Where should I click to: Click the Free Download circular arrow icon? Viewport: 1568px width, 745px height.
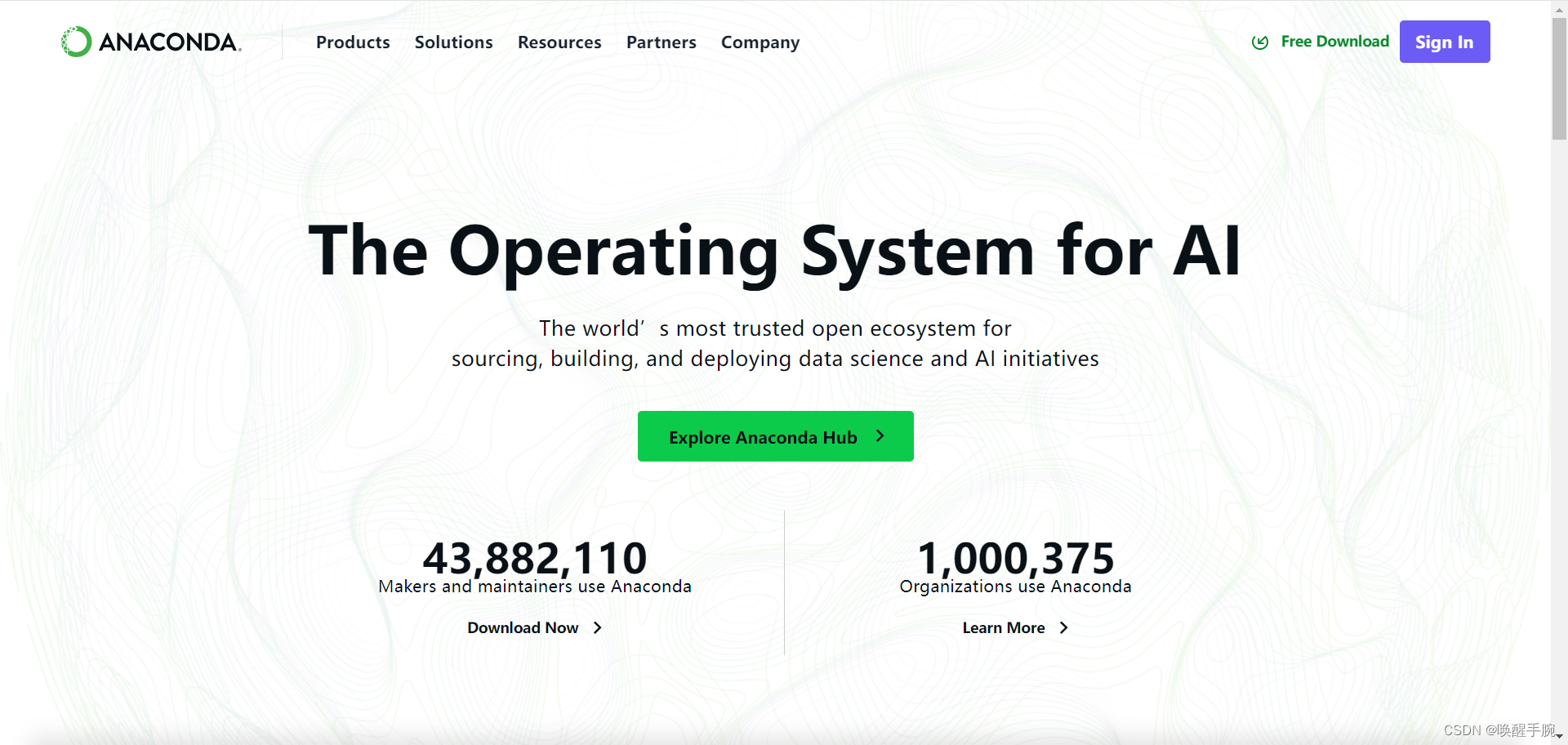pos(1260,42)
